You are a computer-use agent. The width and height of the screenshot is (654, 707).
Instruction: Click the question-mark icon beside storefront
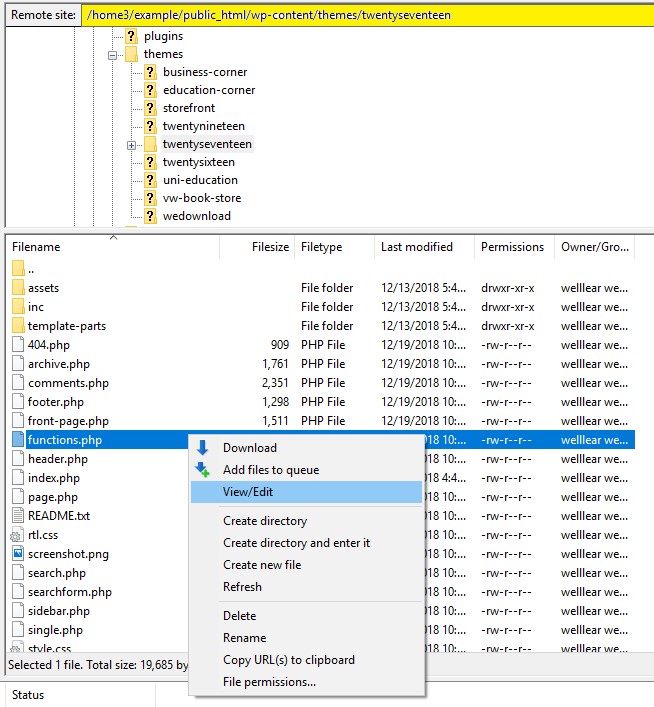coord(150,108)
